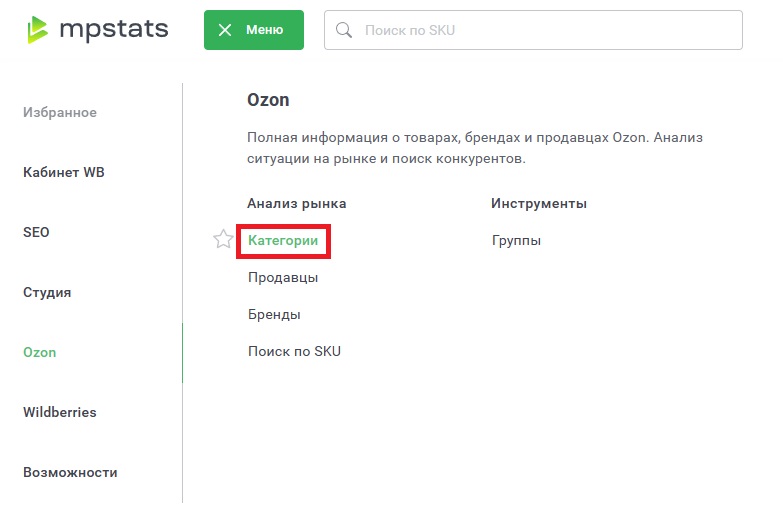Go to the SEO sidebar section
This screenshot has width=783, height=505.
coord(36,232)
